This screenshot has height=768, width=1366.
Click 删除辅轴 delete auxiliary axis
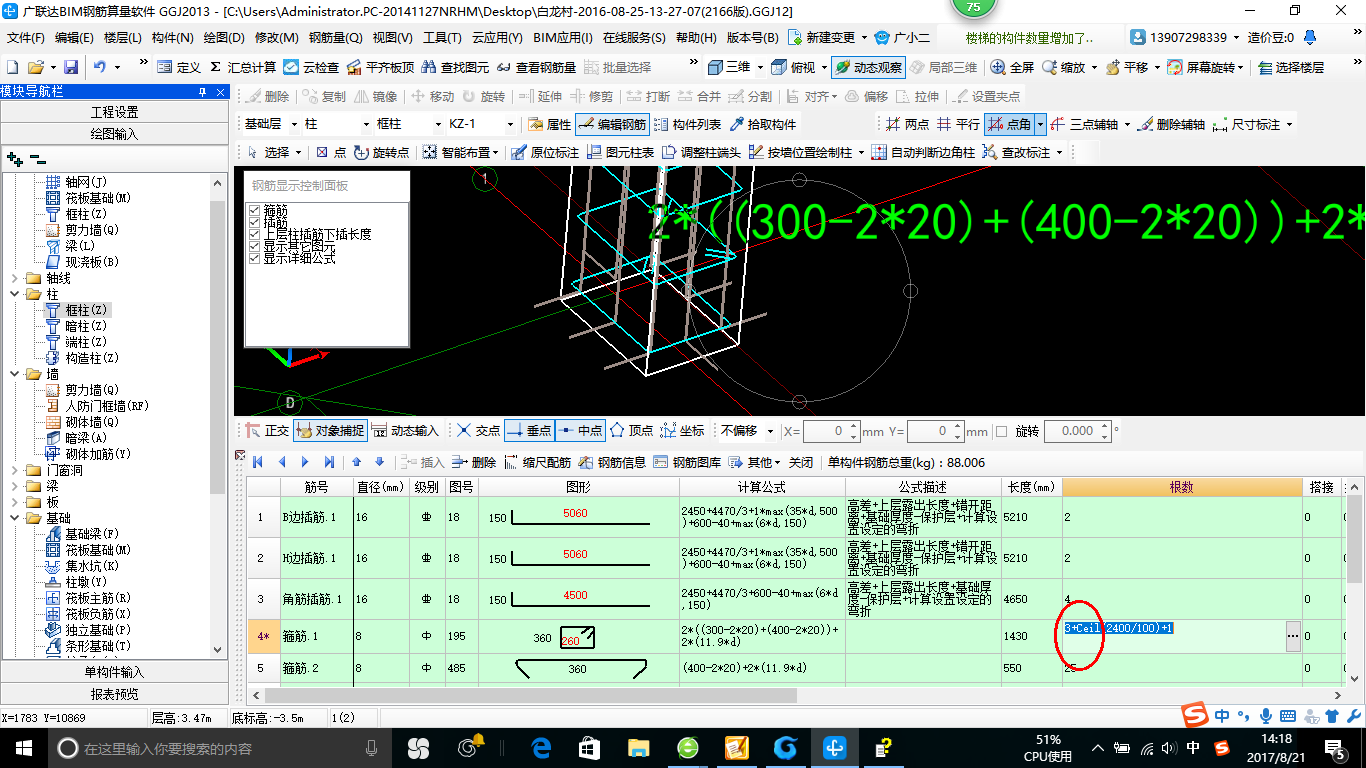point(1170,124)
